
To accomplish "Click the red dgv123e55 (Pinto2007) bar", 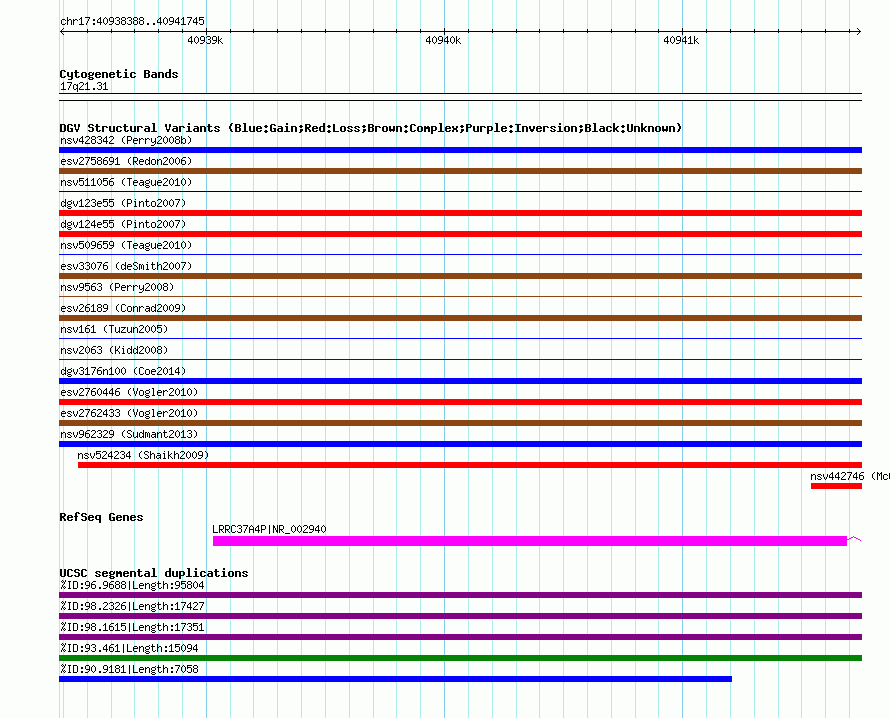I will pyautogui.click(x=460, y=213).
